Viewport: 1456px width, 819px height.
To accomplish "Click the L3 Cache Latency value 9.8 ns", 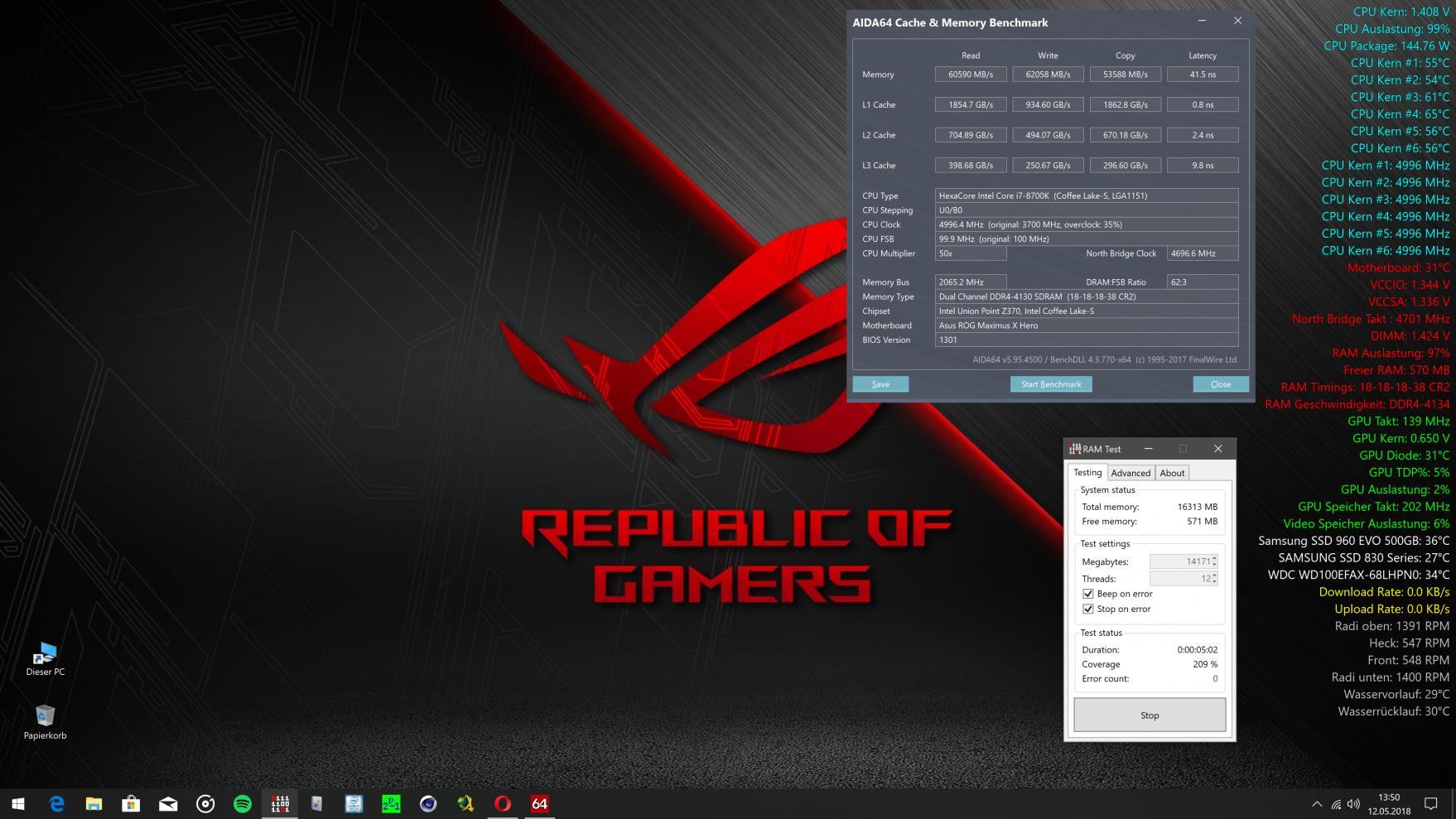I will [x=1203, y=166].
